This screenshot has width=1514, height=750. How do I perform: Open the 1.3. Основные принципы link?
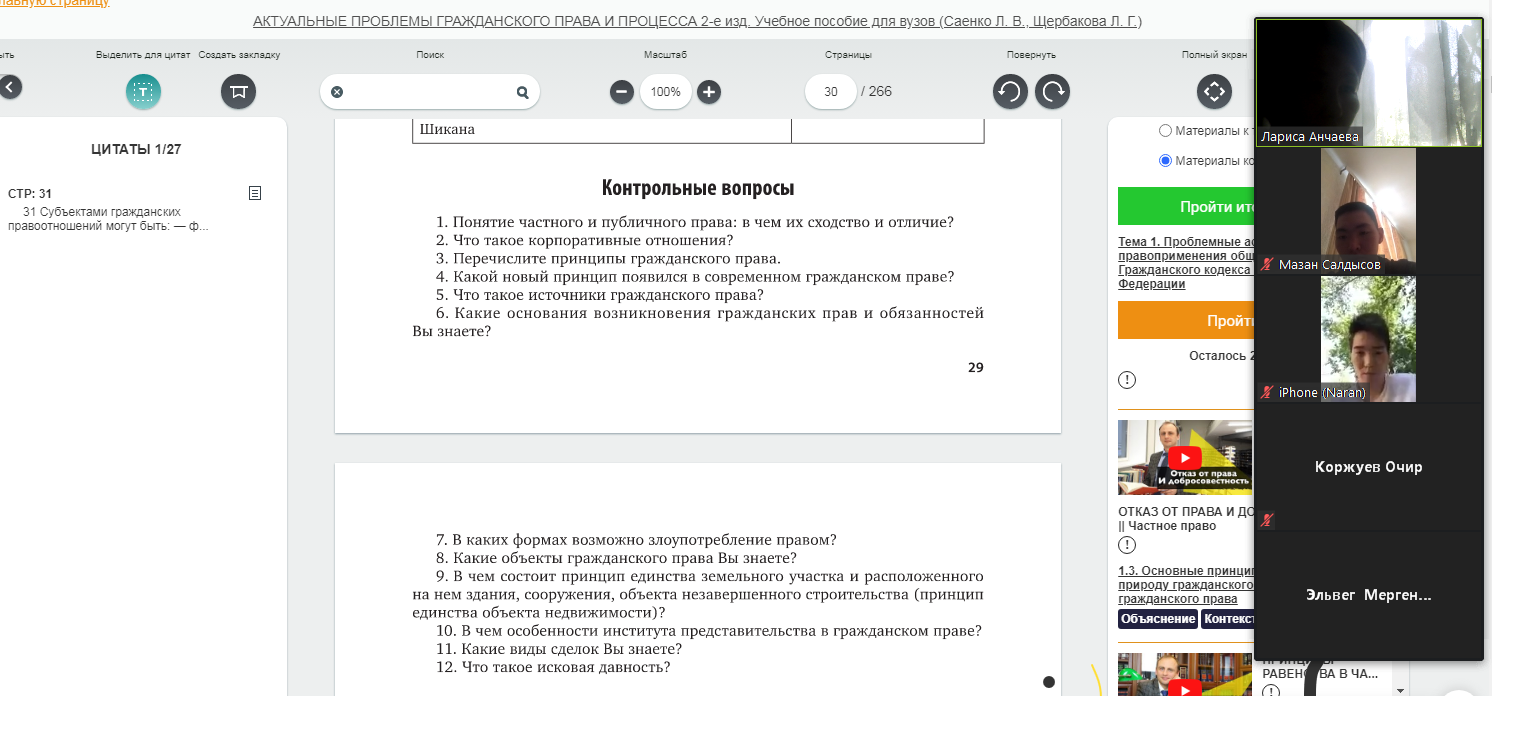(1186, 585)
